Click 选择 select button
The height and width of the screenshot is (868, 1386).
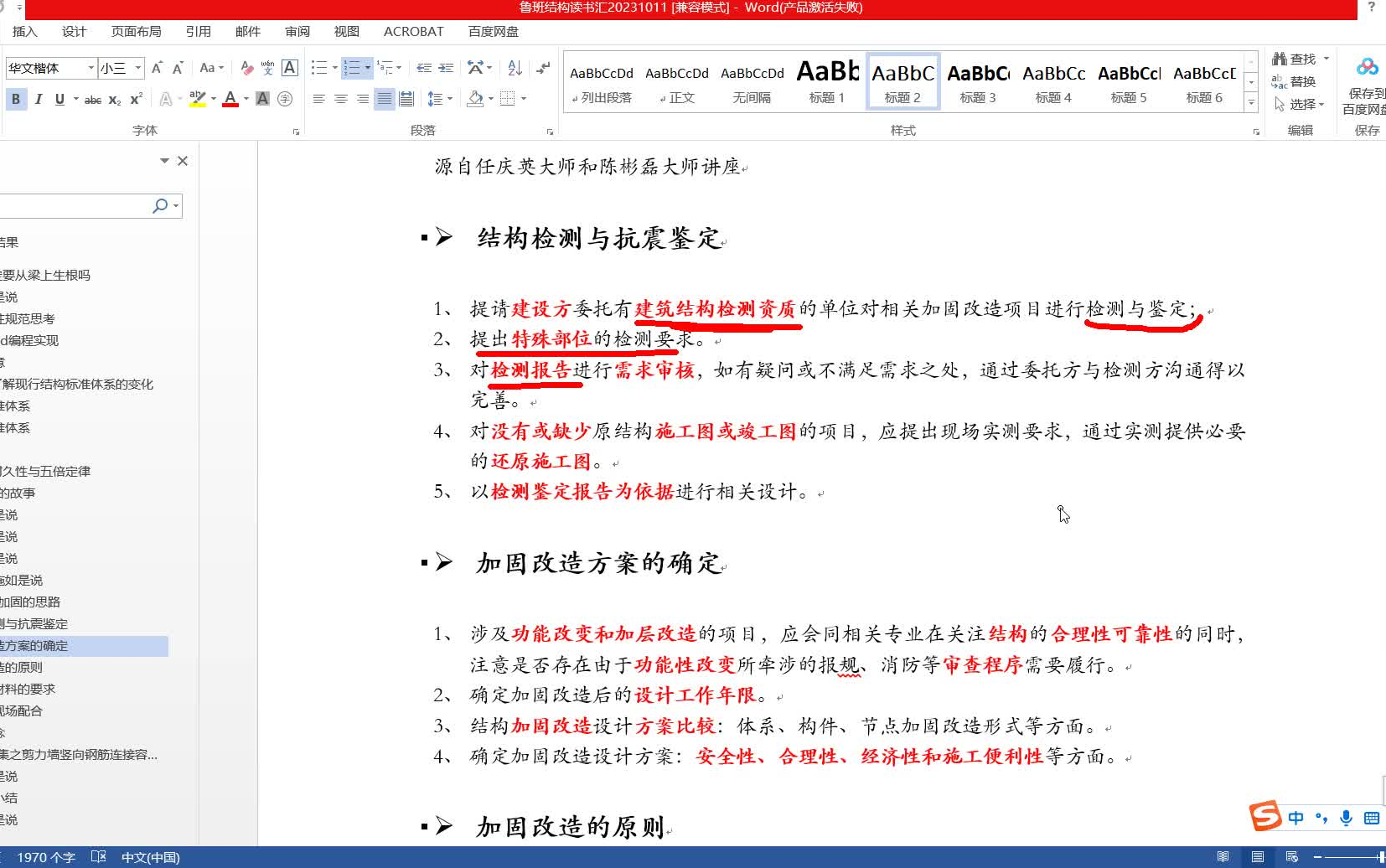[x=1298, y=104]
